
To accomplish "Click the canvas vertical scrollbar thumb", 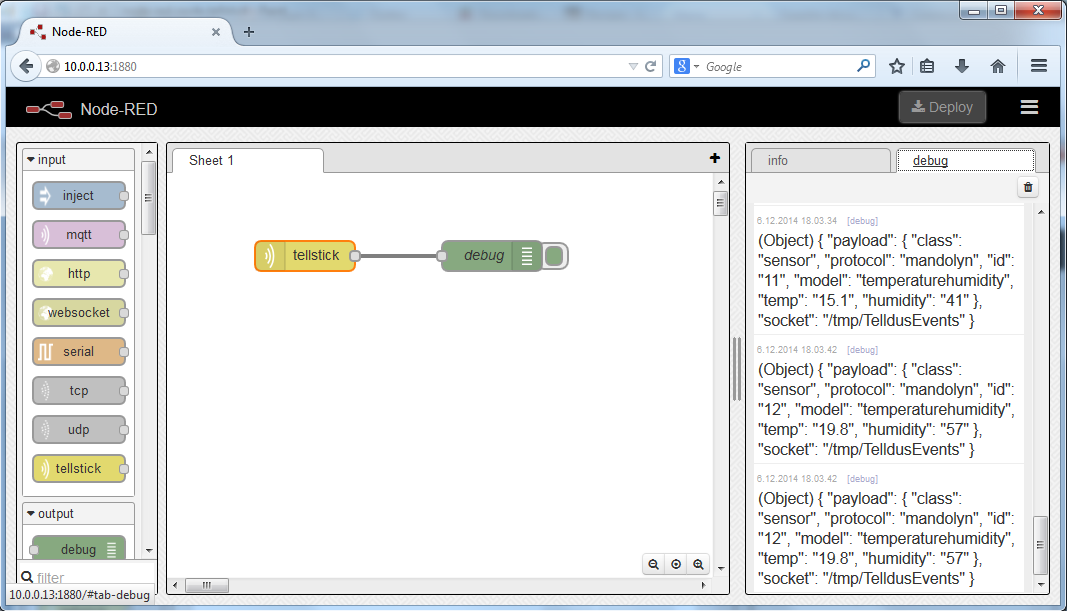I will 720,203.
